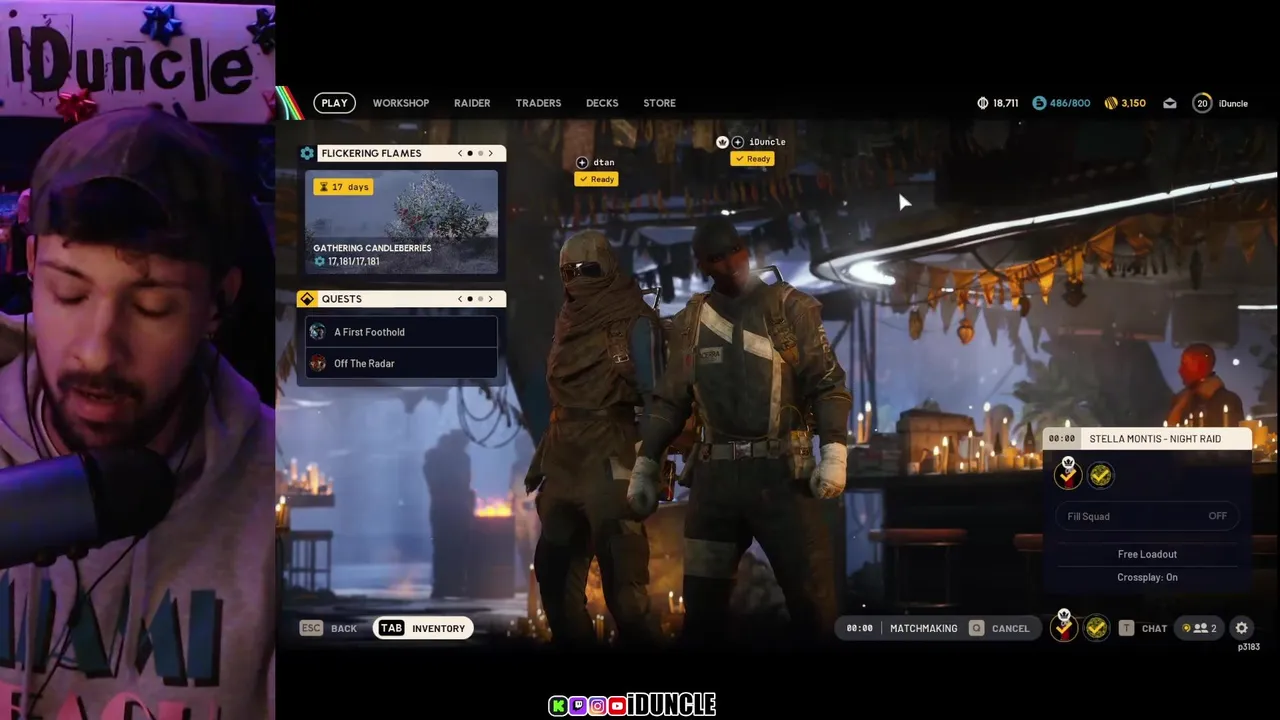Viewport: 1280px width, 720px height.
Task: Click the ESC Back button
Action: (329, 628)
